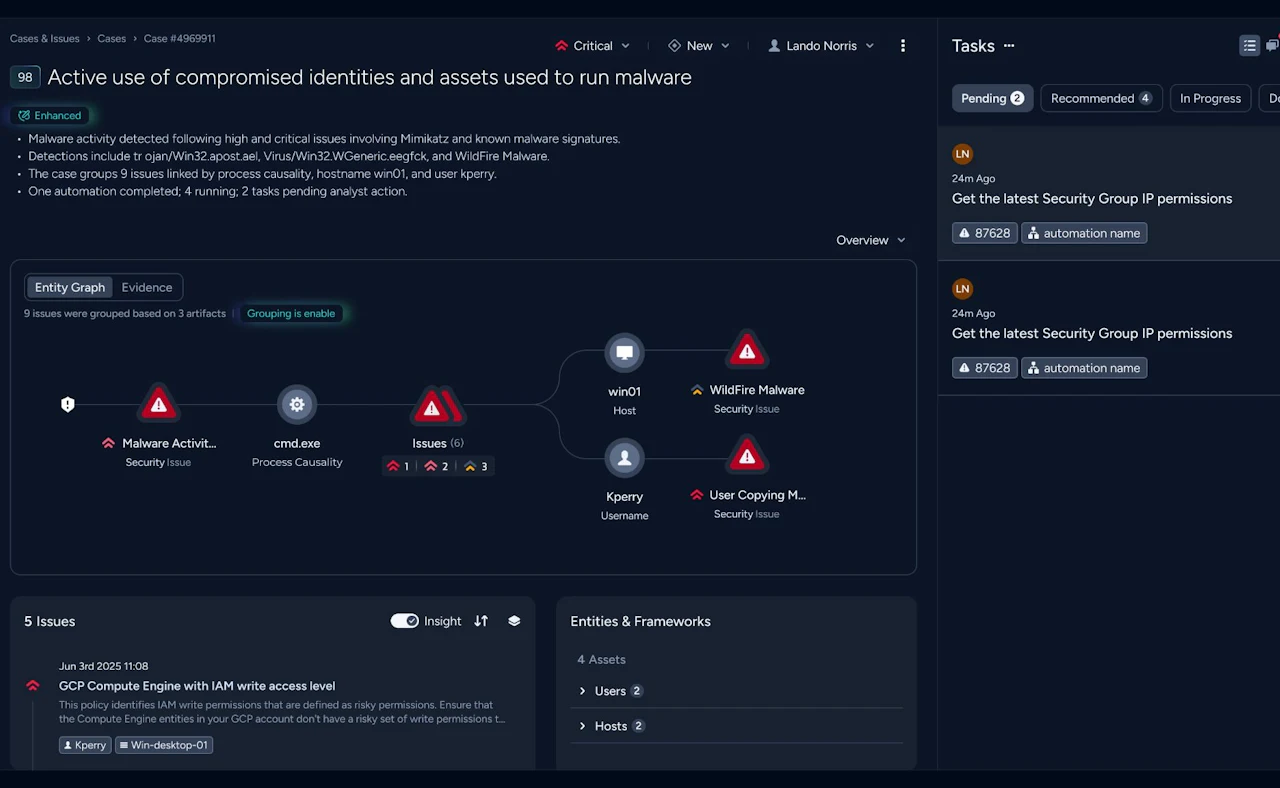Viewport: 1280px width, 788px height.
Task: Open the Tasks overflow menu dots
Action: 1009,46
